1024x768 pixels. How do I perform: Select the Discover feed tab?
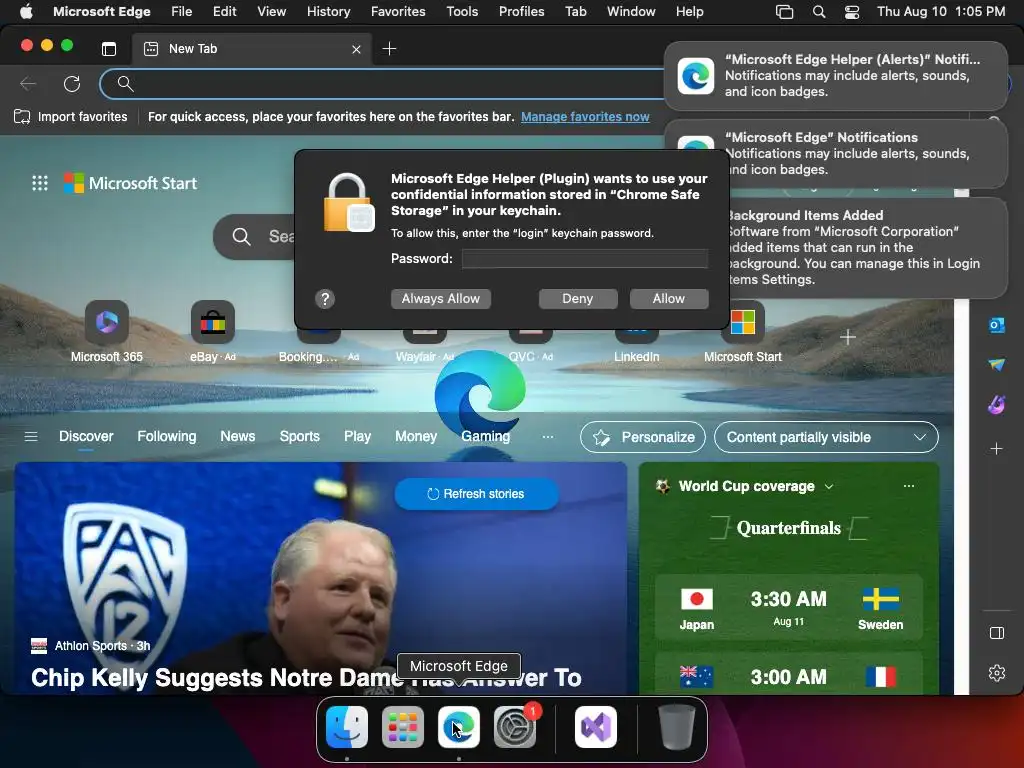tap(86, 436)
